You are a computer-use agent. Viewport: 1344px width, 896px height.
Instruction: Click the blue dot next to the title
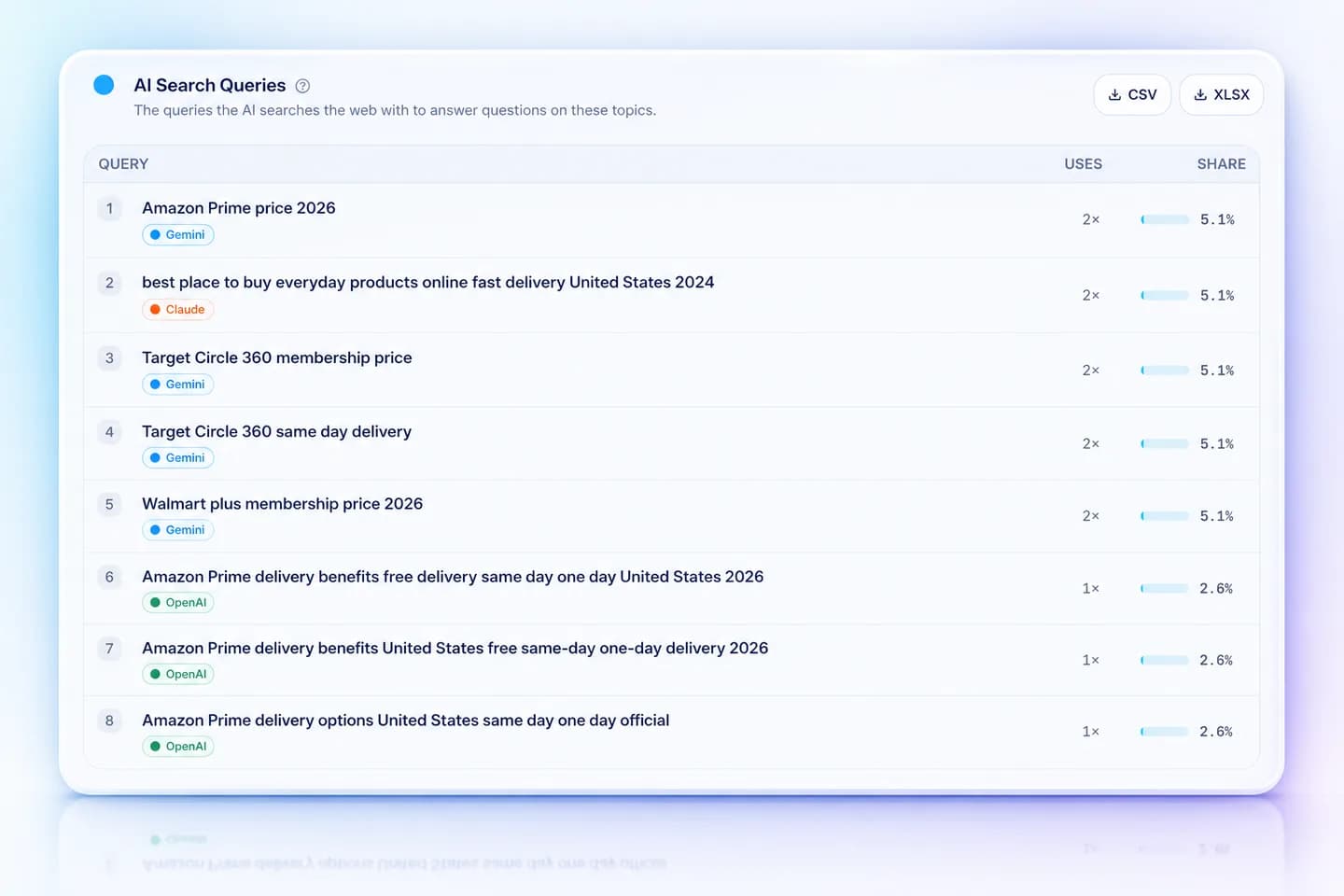click(104, 85)
